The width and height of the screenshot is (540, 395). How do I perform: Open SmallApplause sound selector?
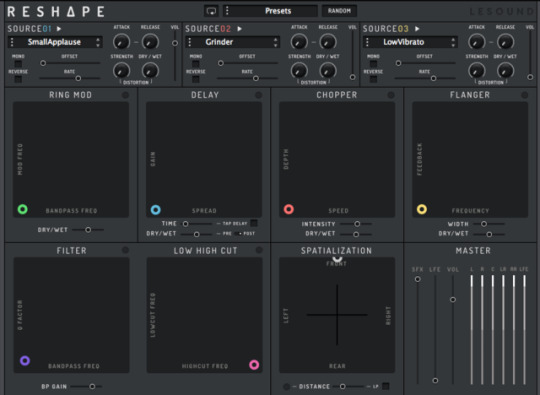55,42
